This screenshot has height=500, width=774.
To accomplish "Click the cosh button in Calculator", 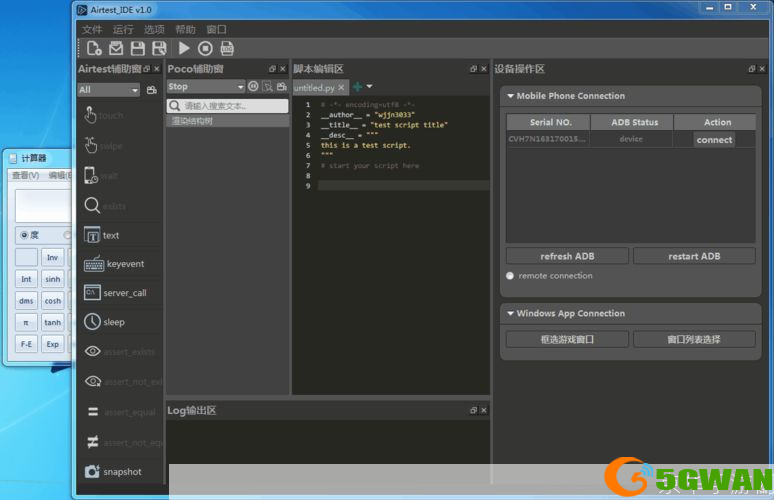I will coord(52,301).
